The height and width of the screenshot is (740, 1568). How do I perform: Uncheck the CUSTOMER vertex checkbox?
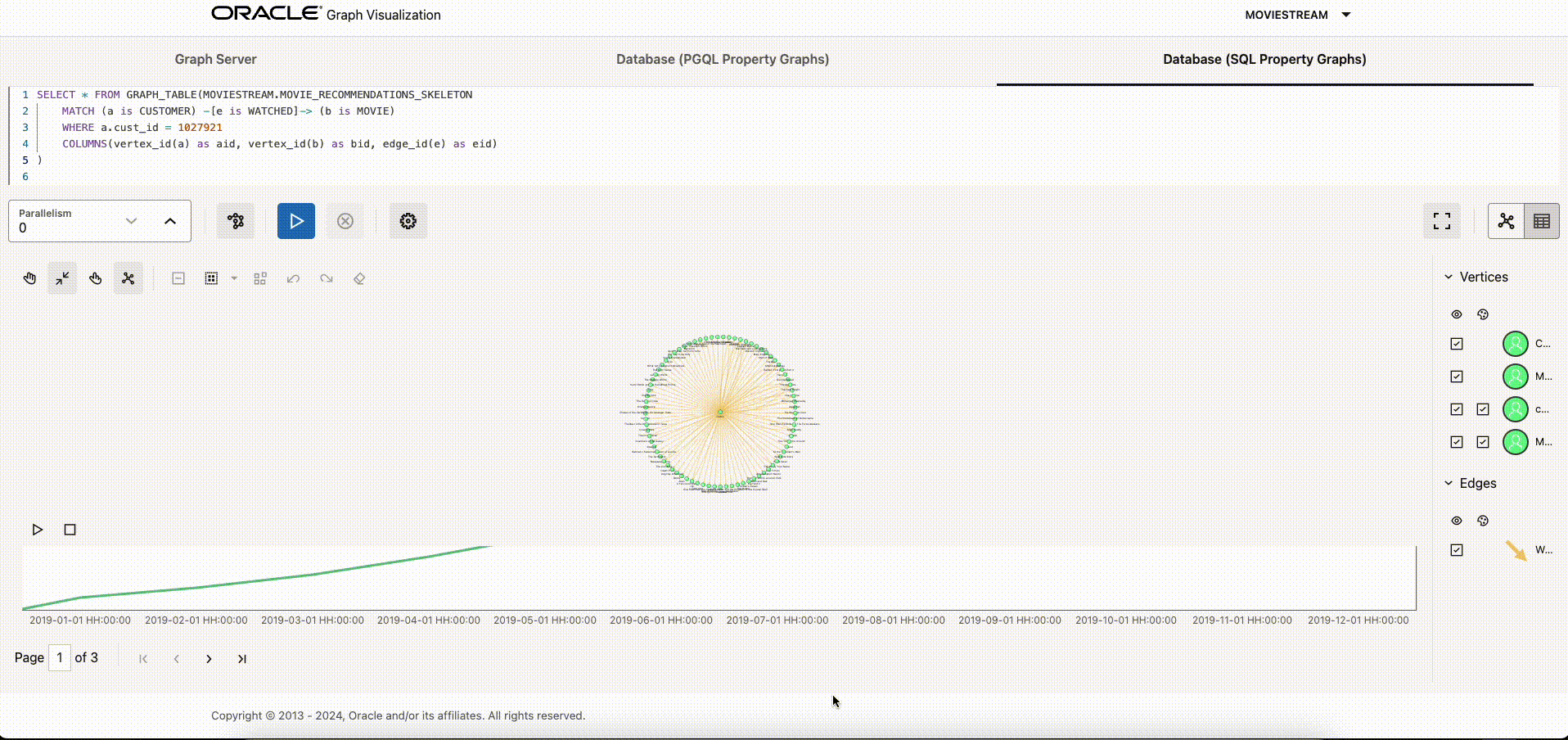point(1457,343)
